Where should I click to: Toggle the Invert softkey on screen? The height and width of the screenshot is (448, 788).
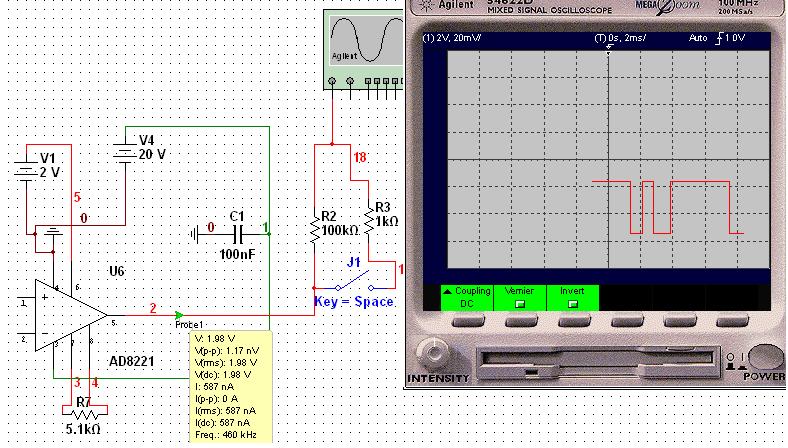[x=572, y=298]
